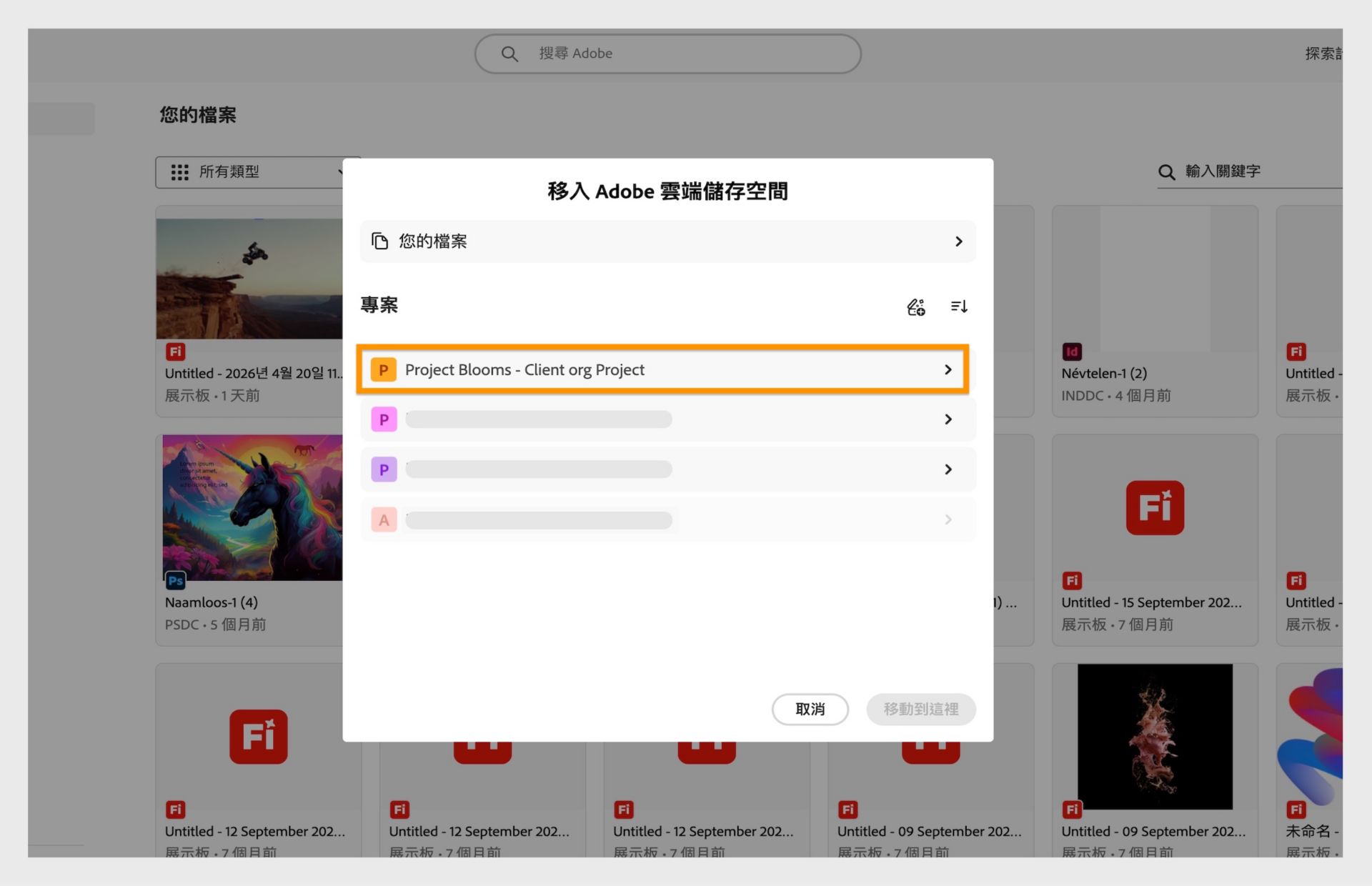Image resolution: width=1372 pixels, height=886 pixels.
Task: Expand the pink P project row chevron
Action: (948, 419)
